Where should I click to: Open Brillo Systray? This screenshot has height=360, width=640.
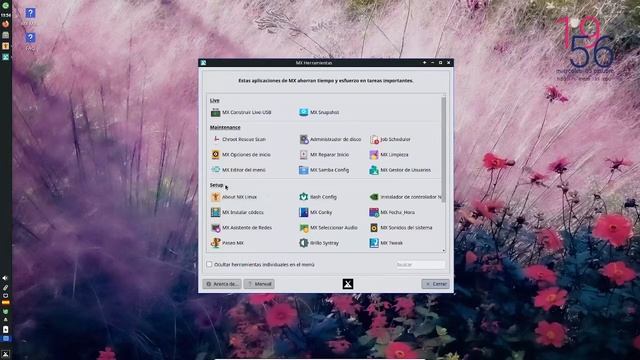click(x=319, y=243)
